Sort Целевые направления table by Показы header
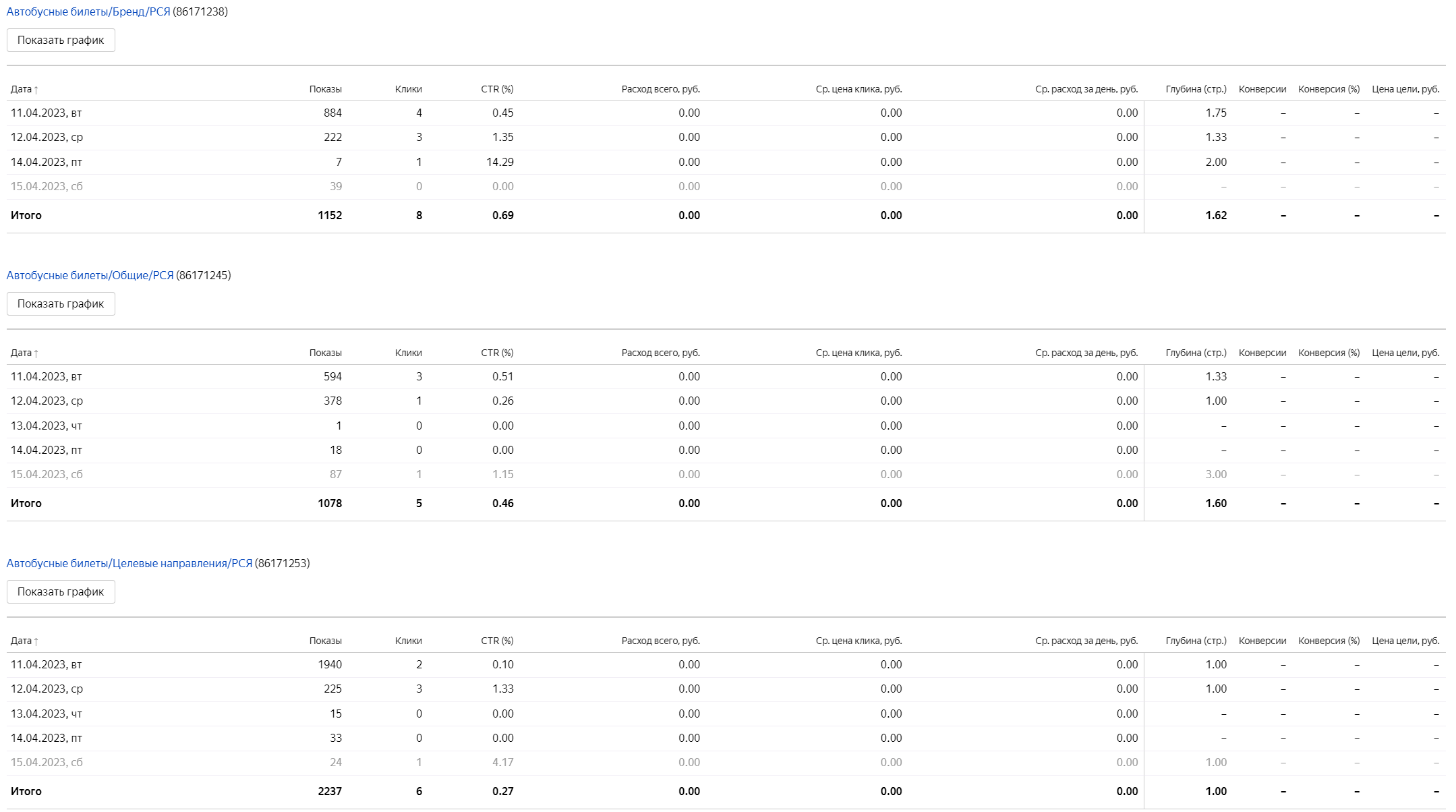Image resolution: width=1456 pixels, height=812 pixels. pos(325,641)
